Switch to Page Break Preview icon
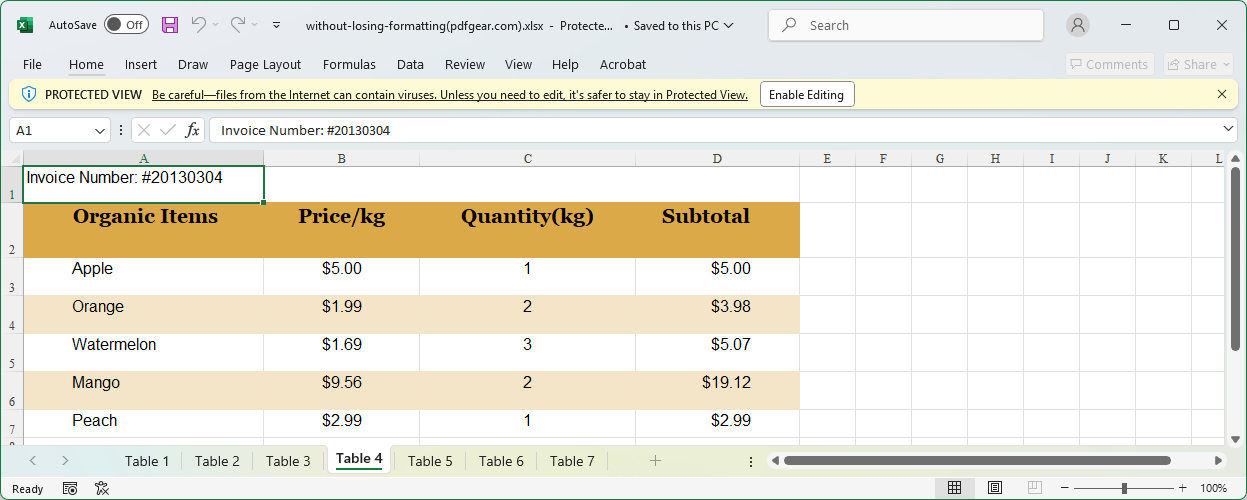 (1035, 488)
